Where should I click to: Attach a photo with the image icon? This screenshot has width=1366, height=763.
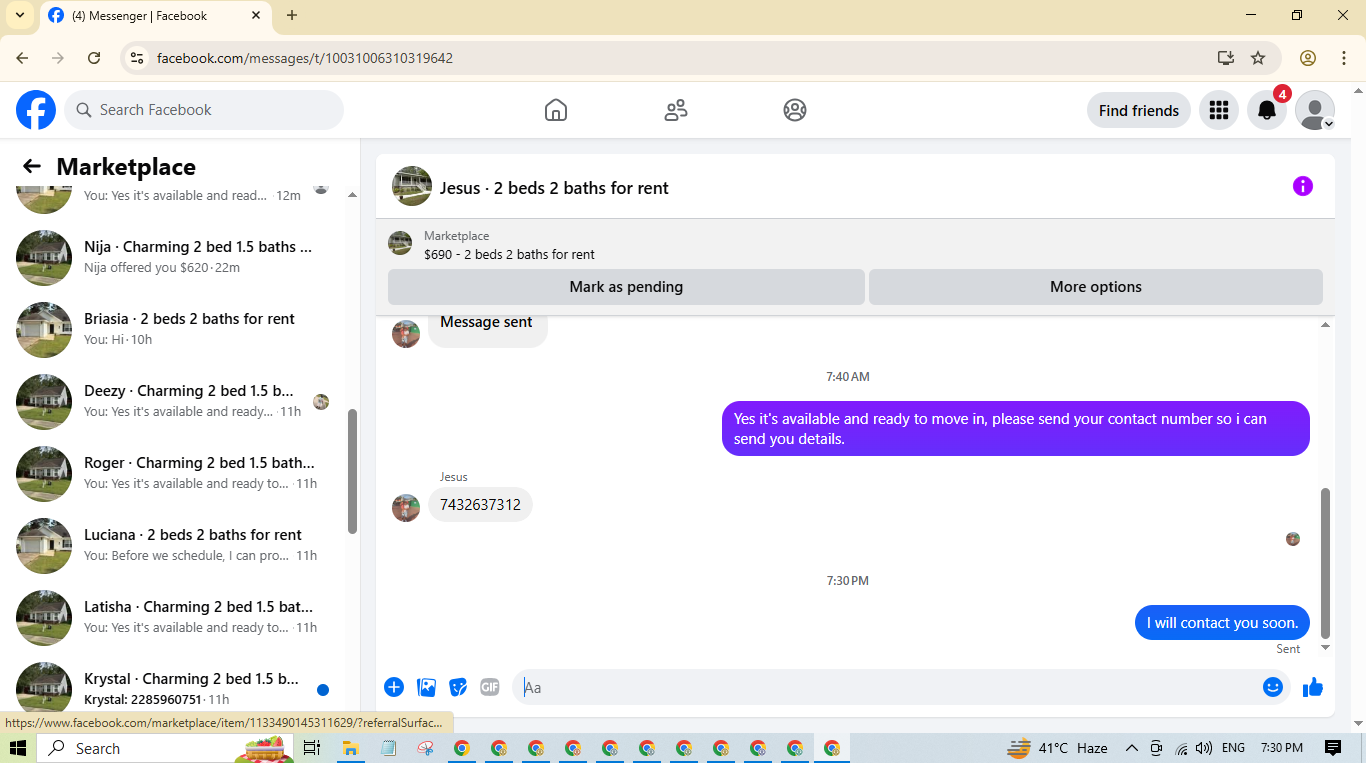click(x=426, y=687)
